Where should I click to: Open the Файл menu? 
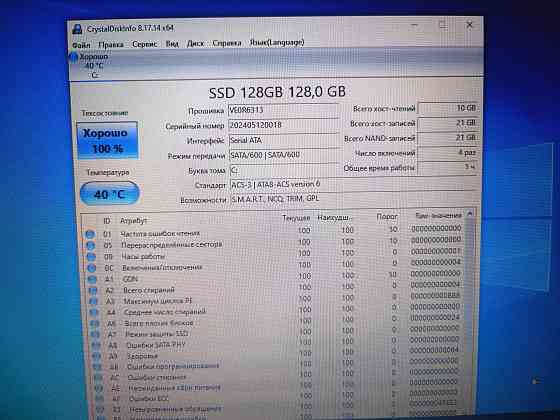pyautogui.click(x=81, y=45)
